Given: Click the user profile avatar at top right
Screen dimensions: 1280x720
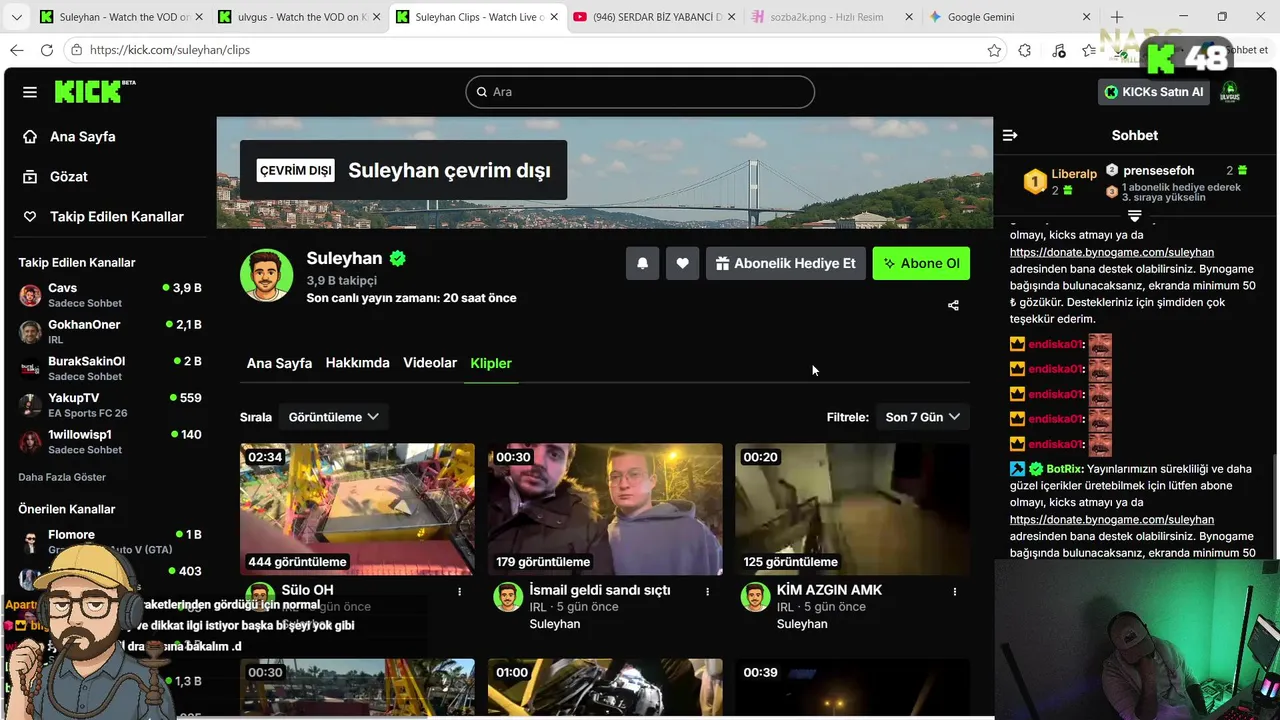Looking at the screenshot, I should pyautogui.click(x=1230, y=92).
